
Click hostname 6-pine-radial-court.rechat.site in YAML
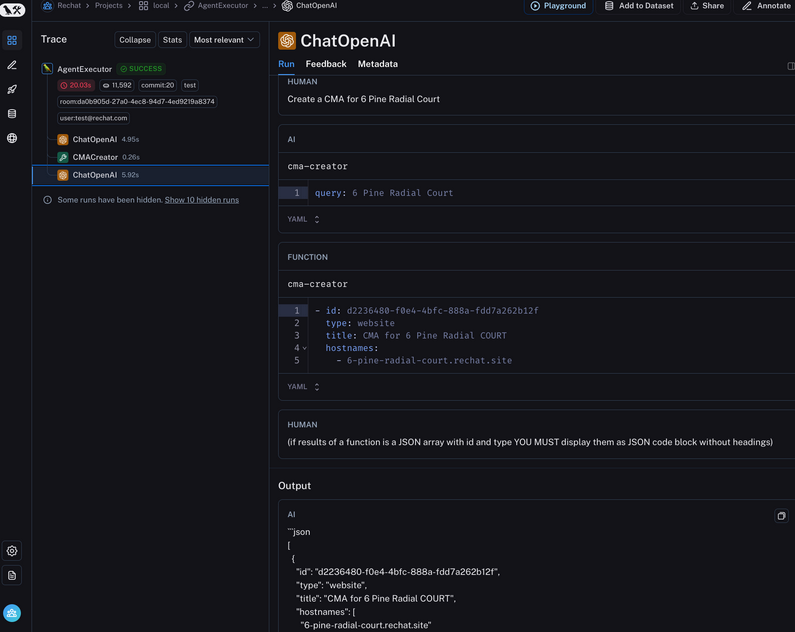coord(429,361)
